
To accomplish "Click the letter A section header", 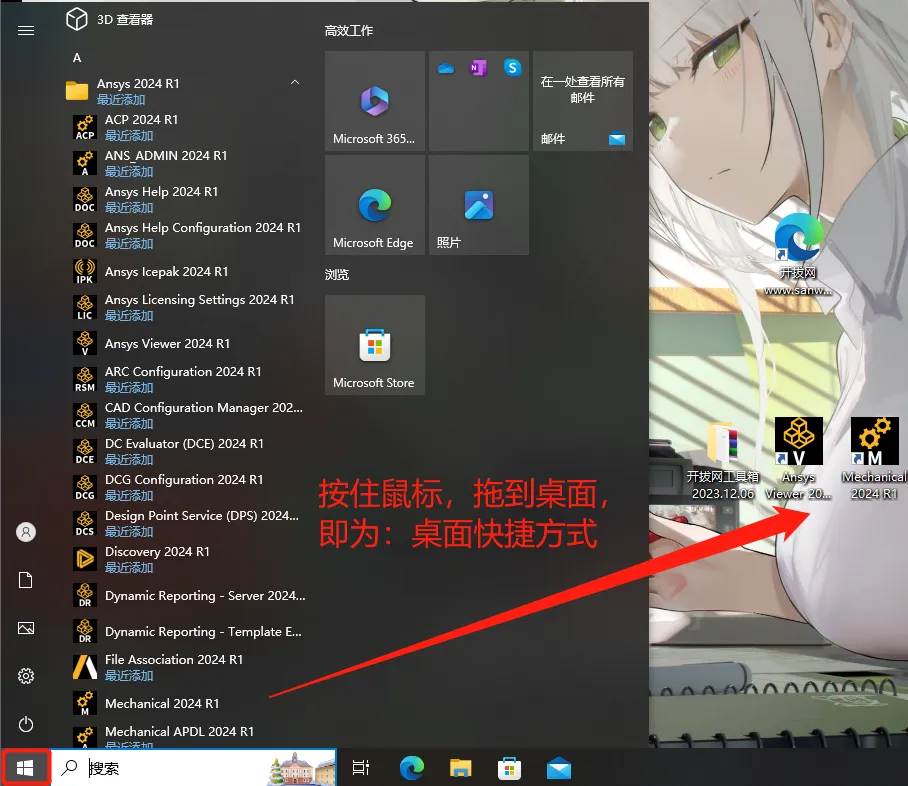I will pyautogui.click(x=77, y=58).
